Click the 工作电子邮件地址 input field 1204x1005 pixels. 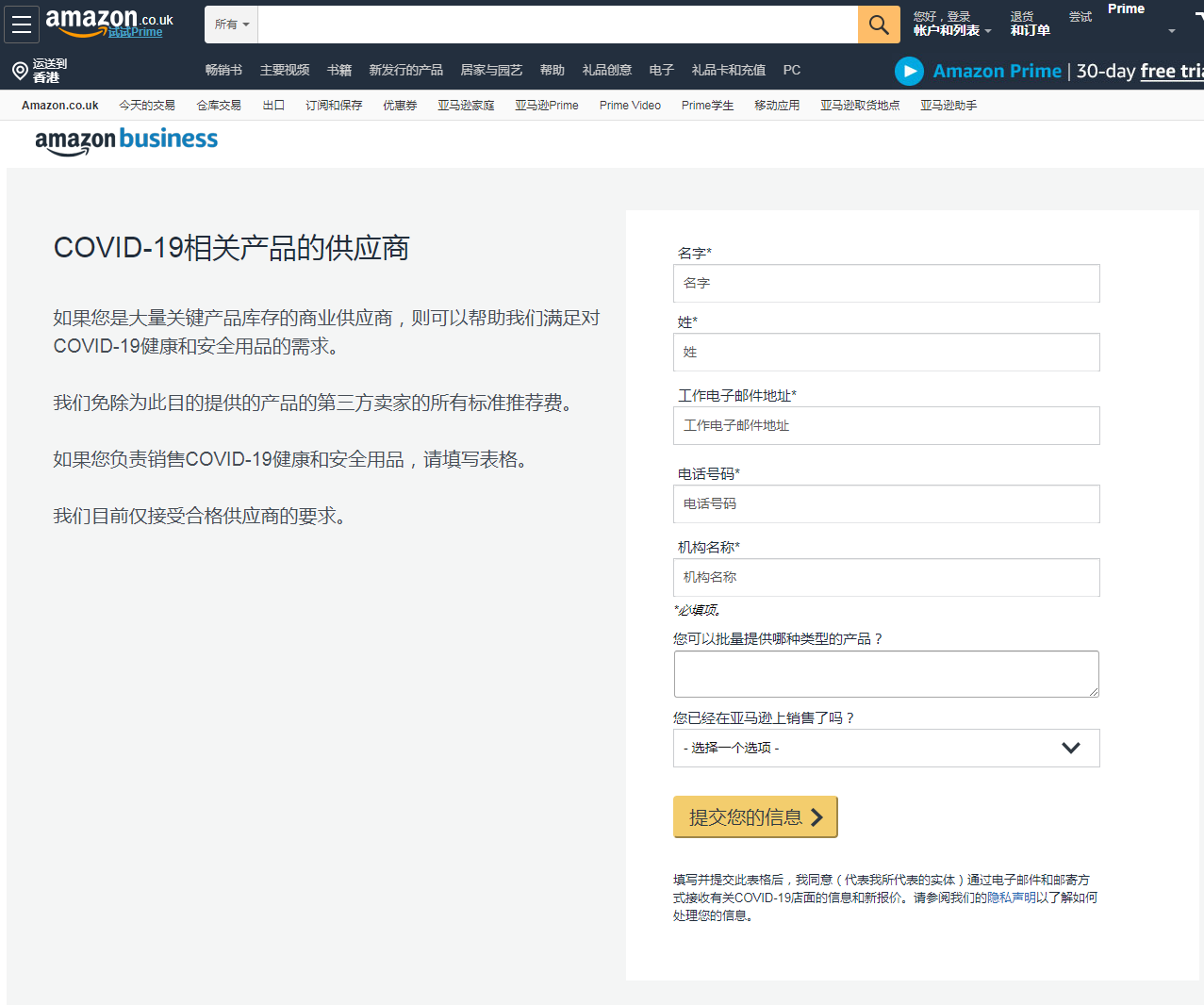tap(886, 425)
